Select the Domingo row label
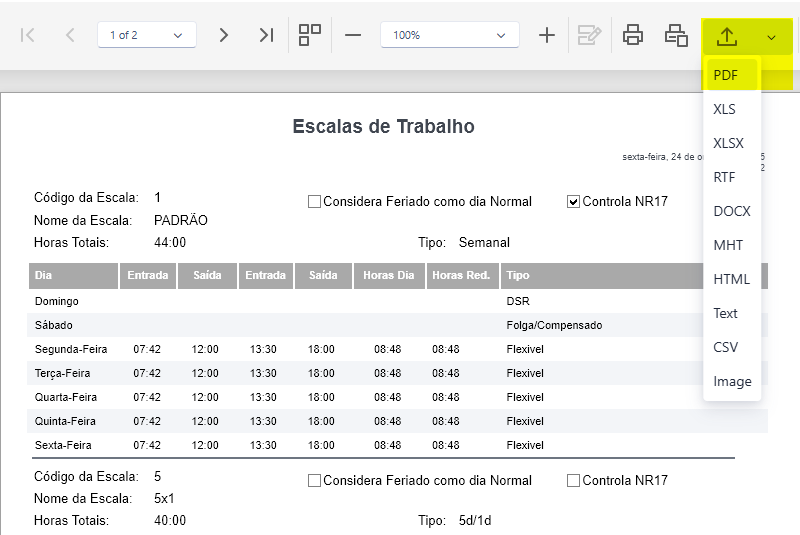This screenshot has height=535, width=800. (57, 301)
